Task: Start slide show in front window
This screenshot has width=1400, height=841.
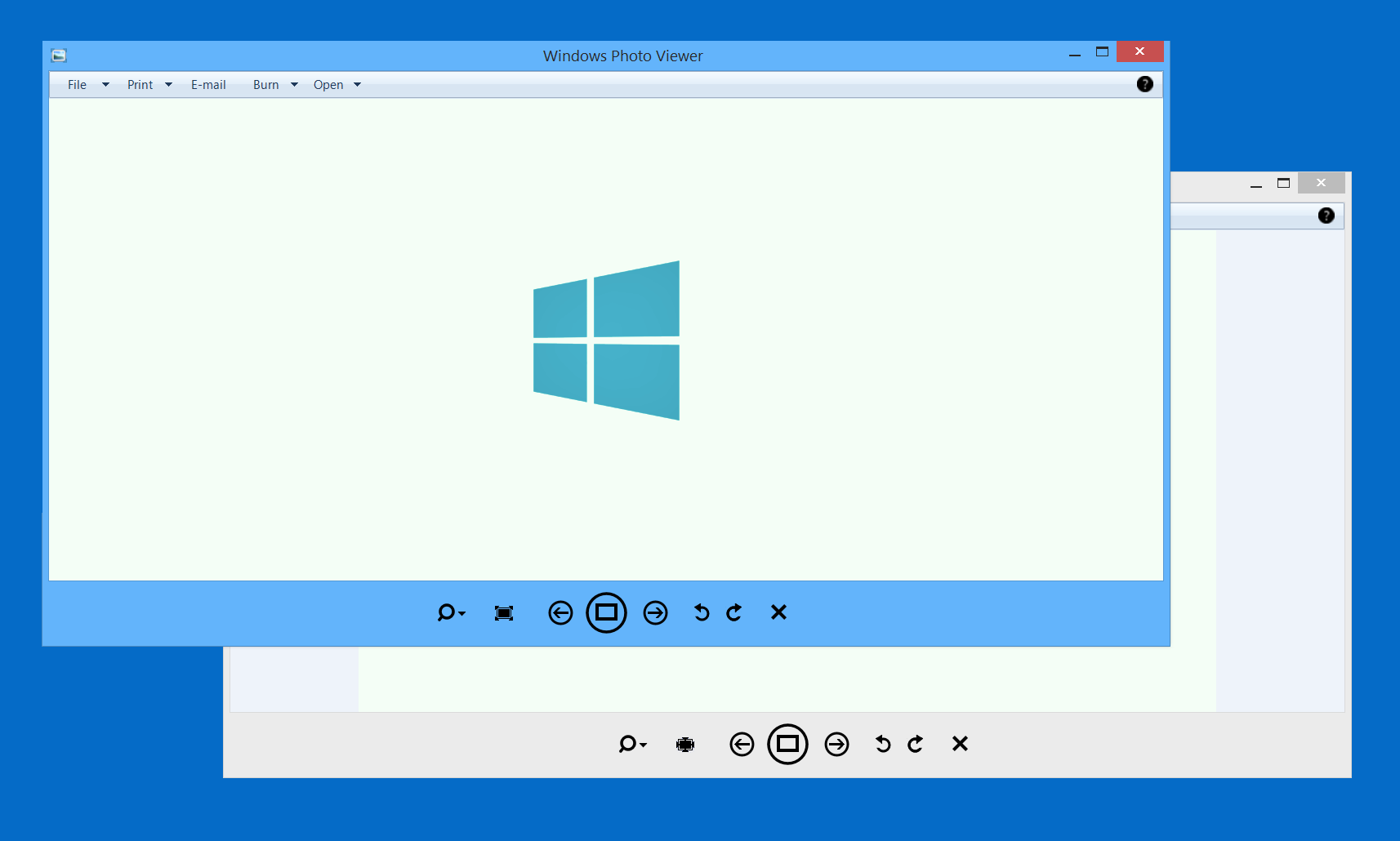Action: click(606, 612)
